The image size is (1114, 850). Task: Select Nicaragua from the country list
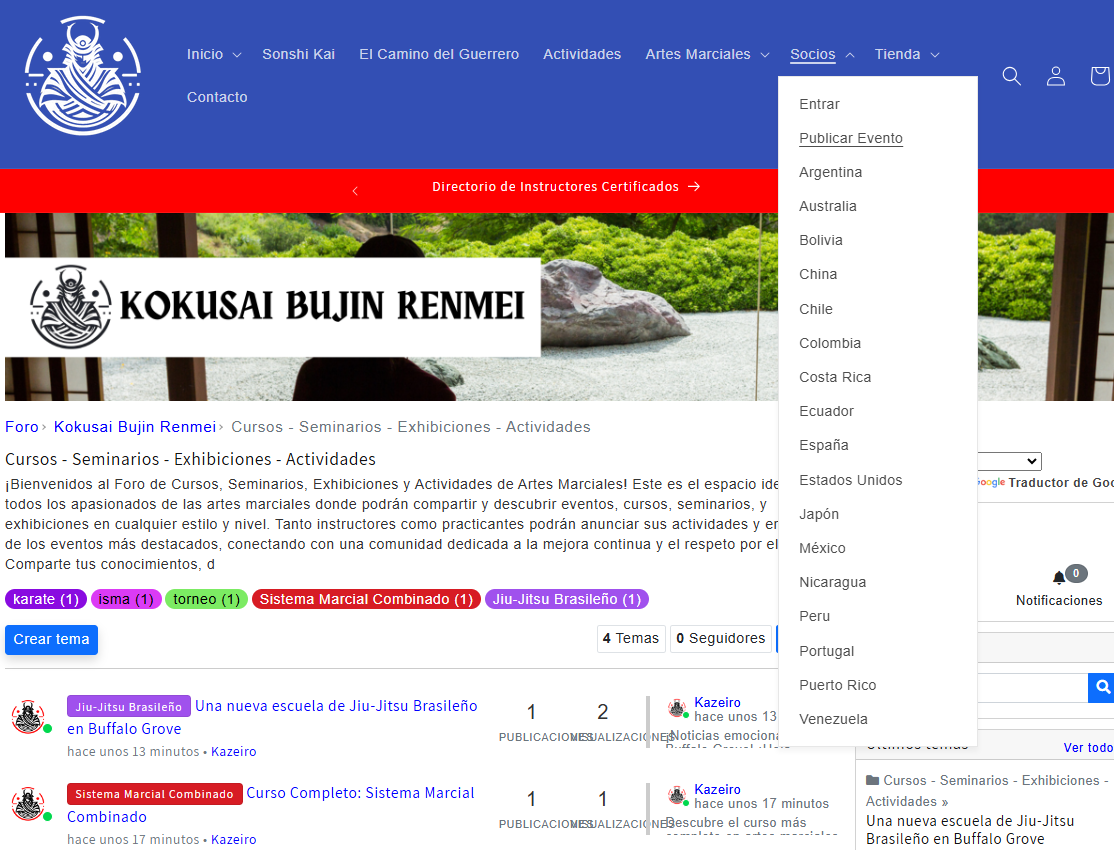tap(833, 582)
